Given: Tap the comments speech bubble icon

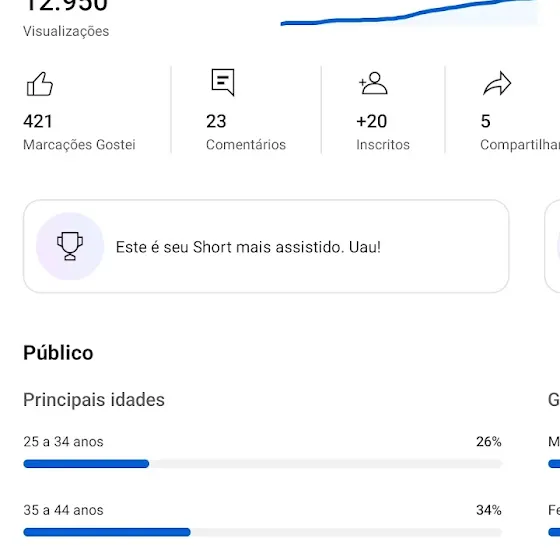Looking at the screenshot, I should [223, 82].
